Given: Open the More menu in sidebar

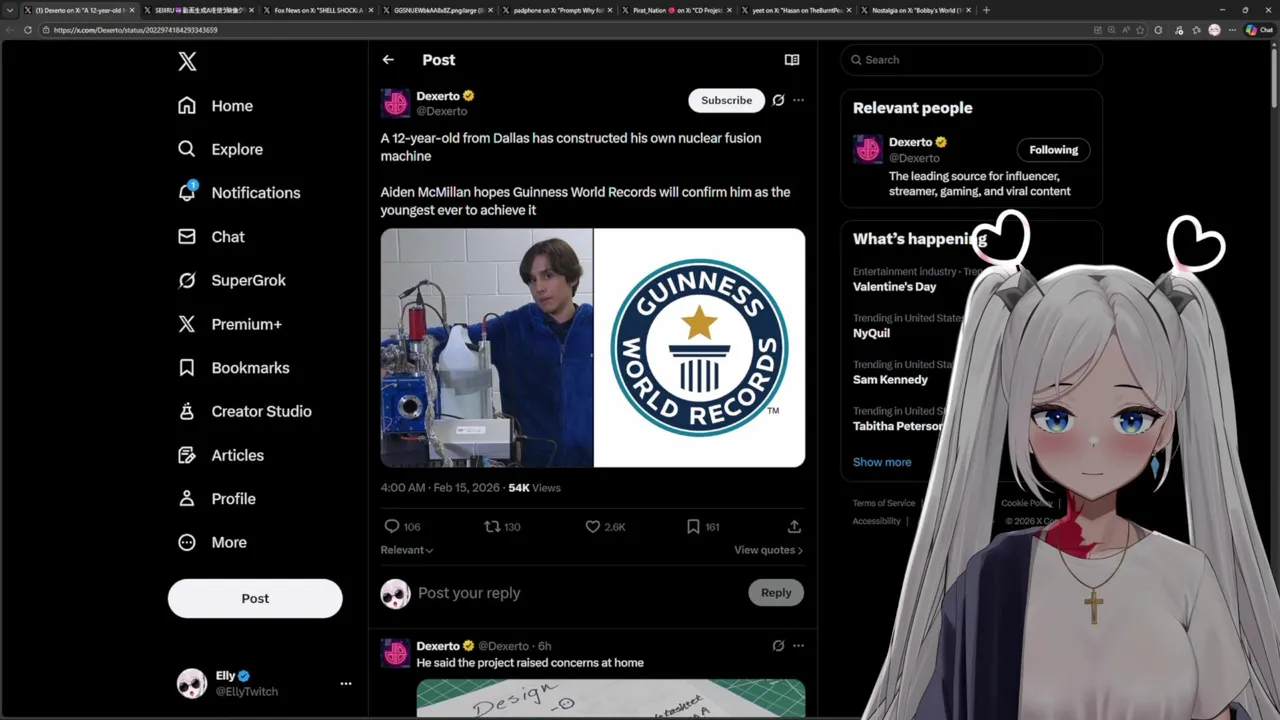Looking at the screenshot, I should (x=211, y=542).
